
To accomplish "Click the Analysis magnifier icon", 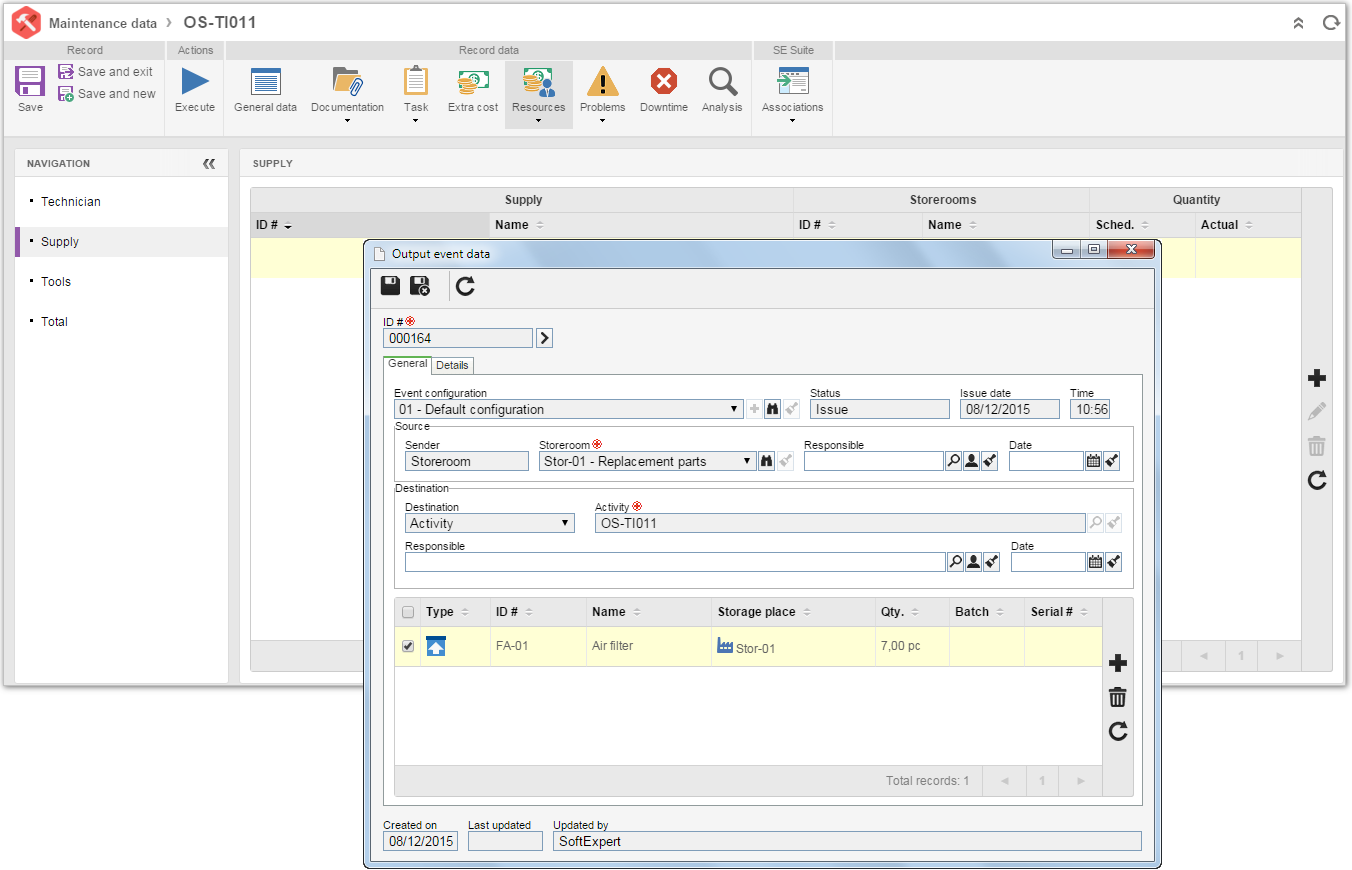I will pyautogui.click(x=722, y=81).
